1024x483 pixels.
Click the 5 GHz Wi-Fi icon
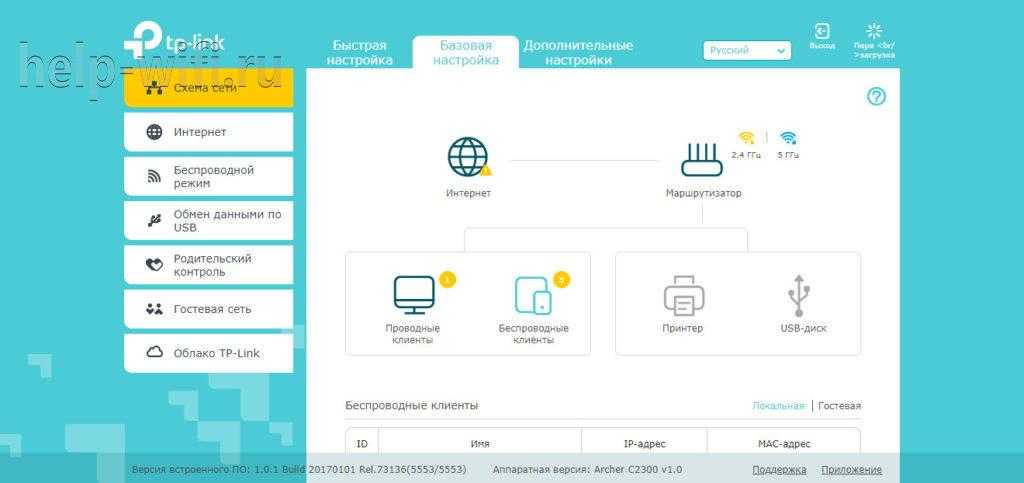[x=788, y=138]
